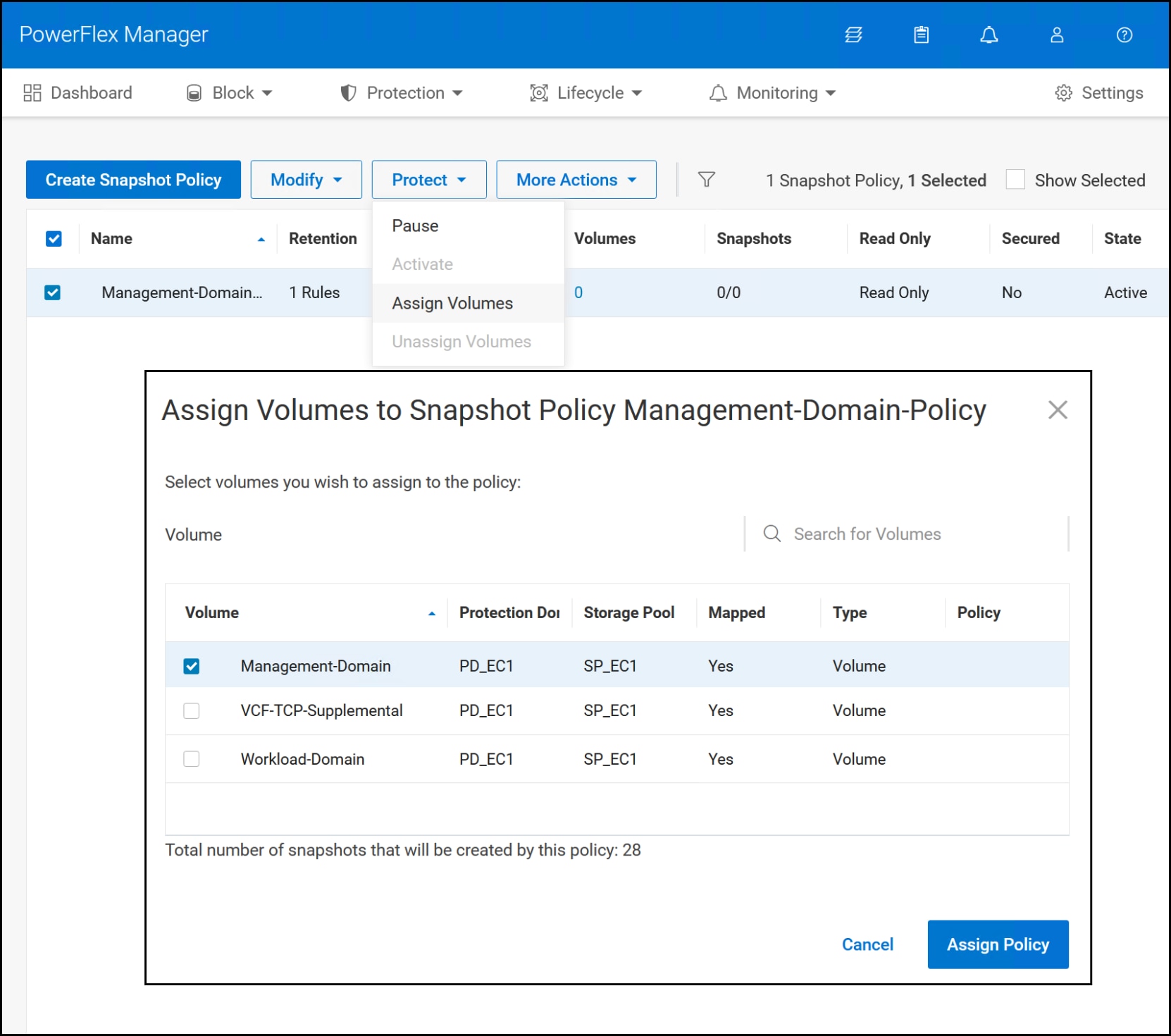Screen dimensions: 1171x1036
Task: Check the VCF-TCP-Supplemental volume checkbox
Action: (191, 710)
